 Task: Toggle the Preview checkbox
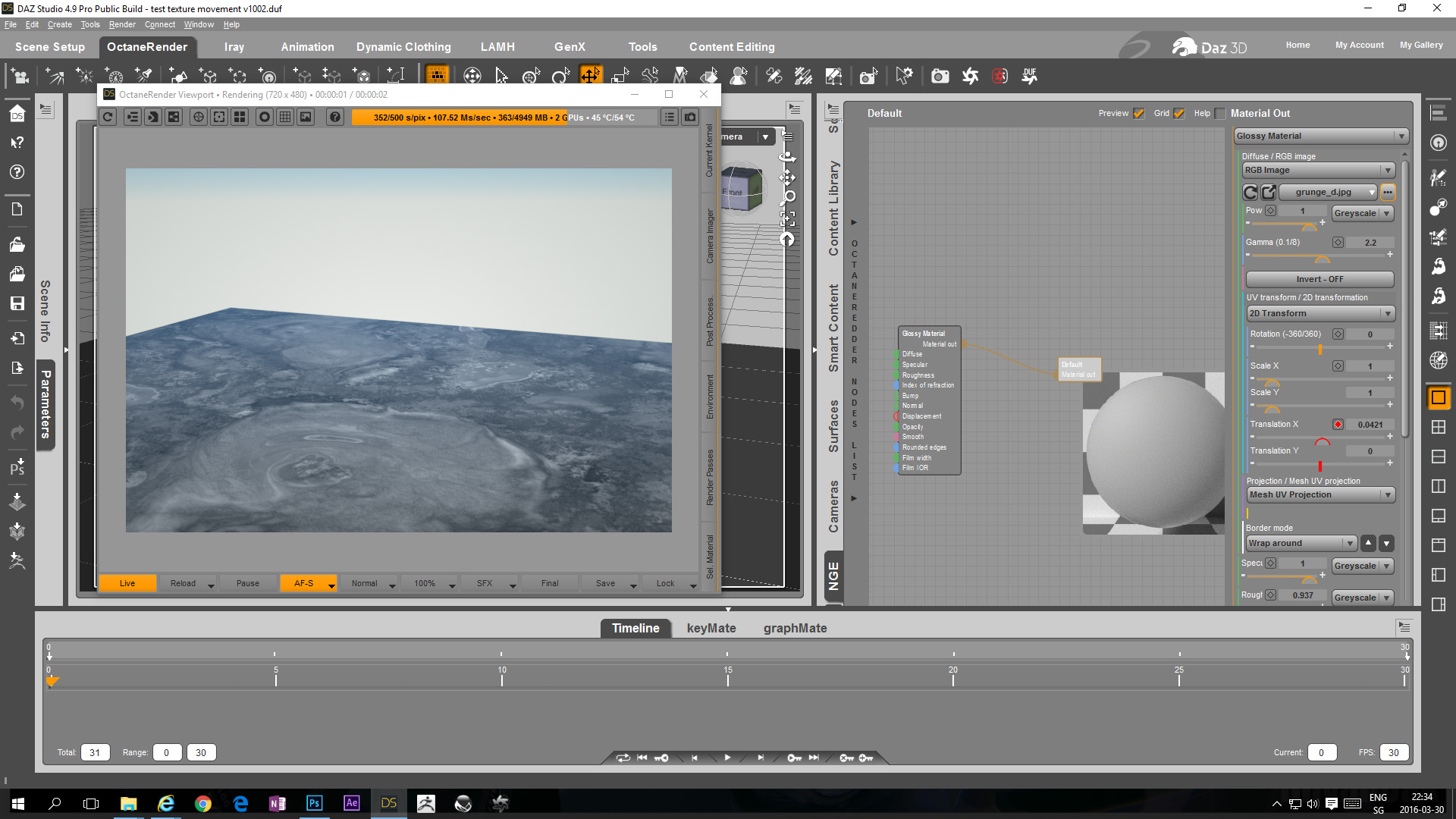tap(1138, 114)
